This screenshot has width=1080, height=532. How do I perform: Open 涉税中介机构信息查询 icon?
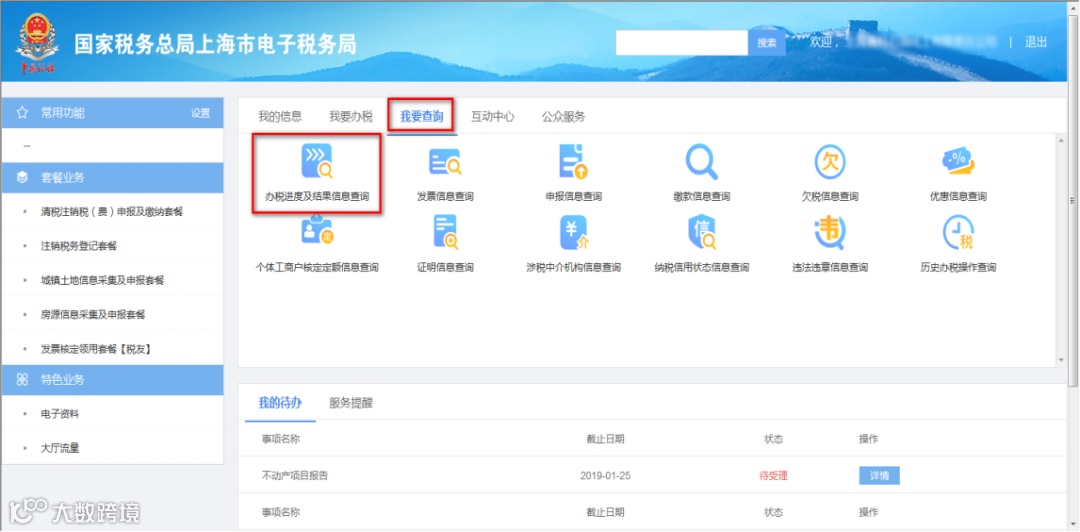coord(573,232)
